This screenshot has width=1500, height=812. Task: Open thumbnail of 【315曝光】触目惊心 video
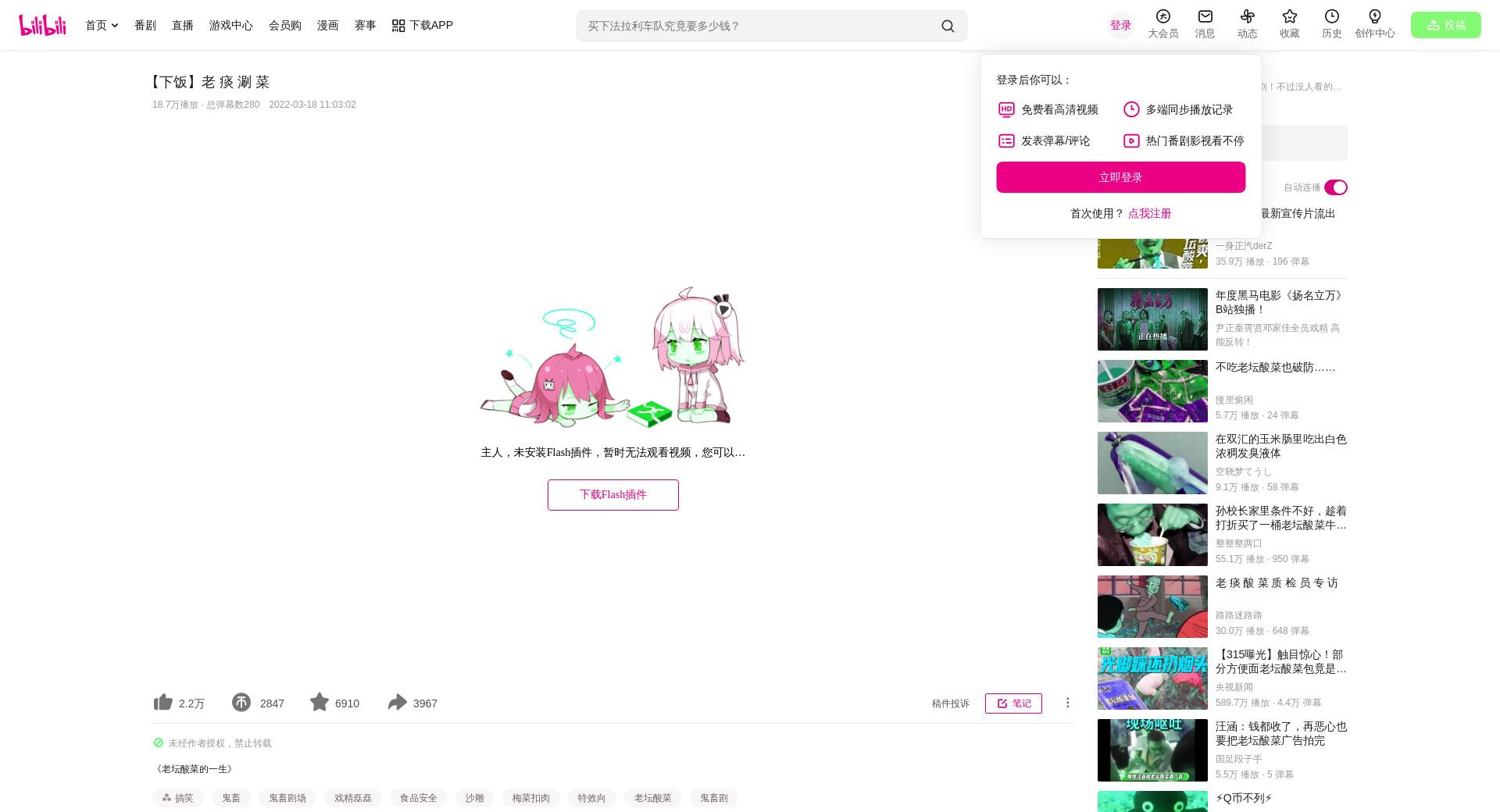(x=1152, y=678)
